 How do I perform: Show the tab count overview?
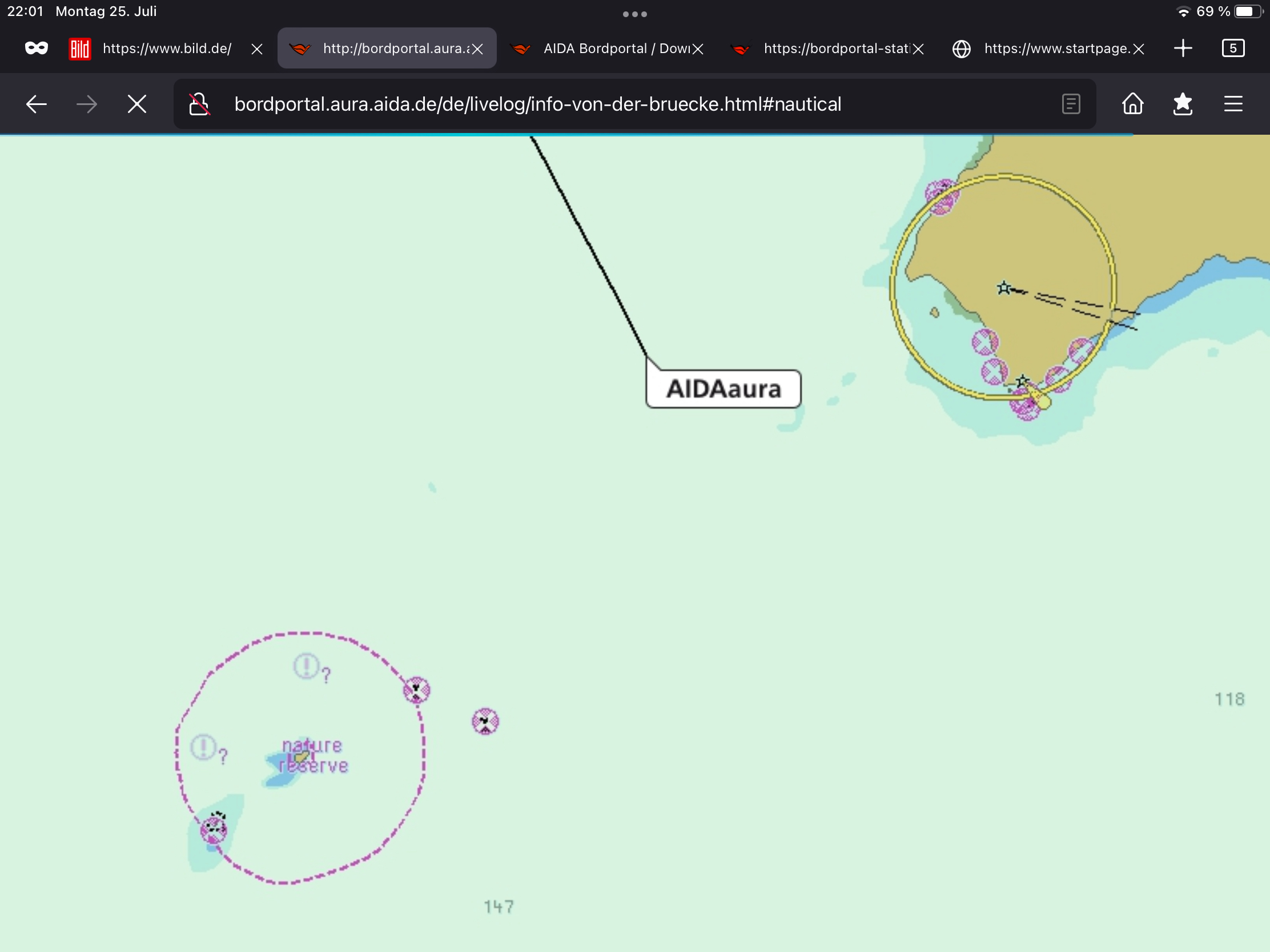pos(1233,48)
